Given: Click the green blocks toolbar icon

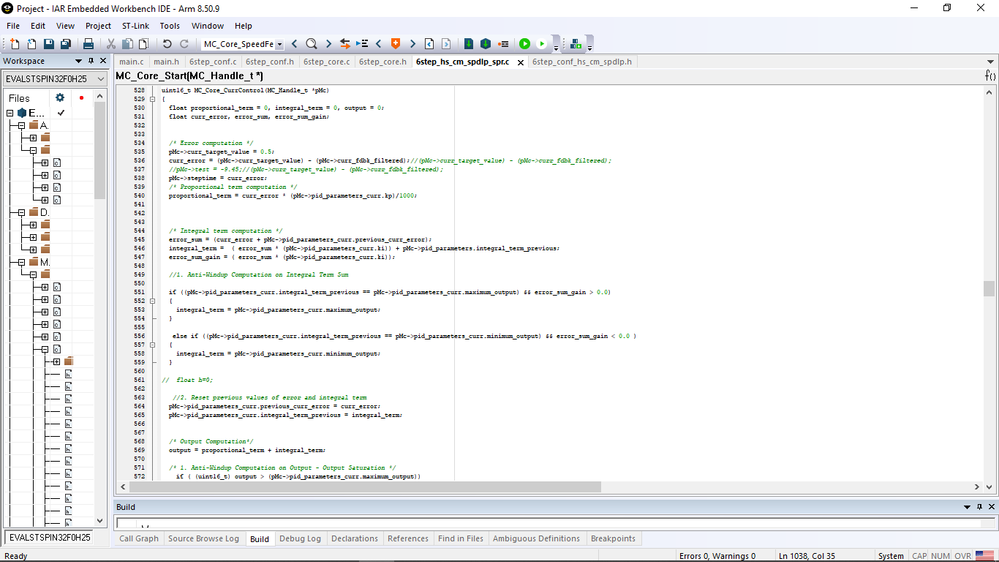Looking at the screenshot, I should pos(576,44).
